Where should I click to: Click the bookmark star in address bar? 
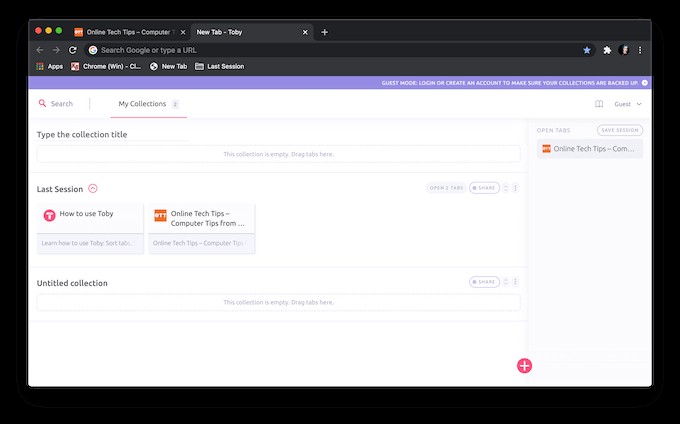587,50
